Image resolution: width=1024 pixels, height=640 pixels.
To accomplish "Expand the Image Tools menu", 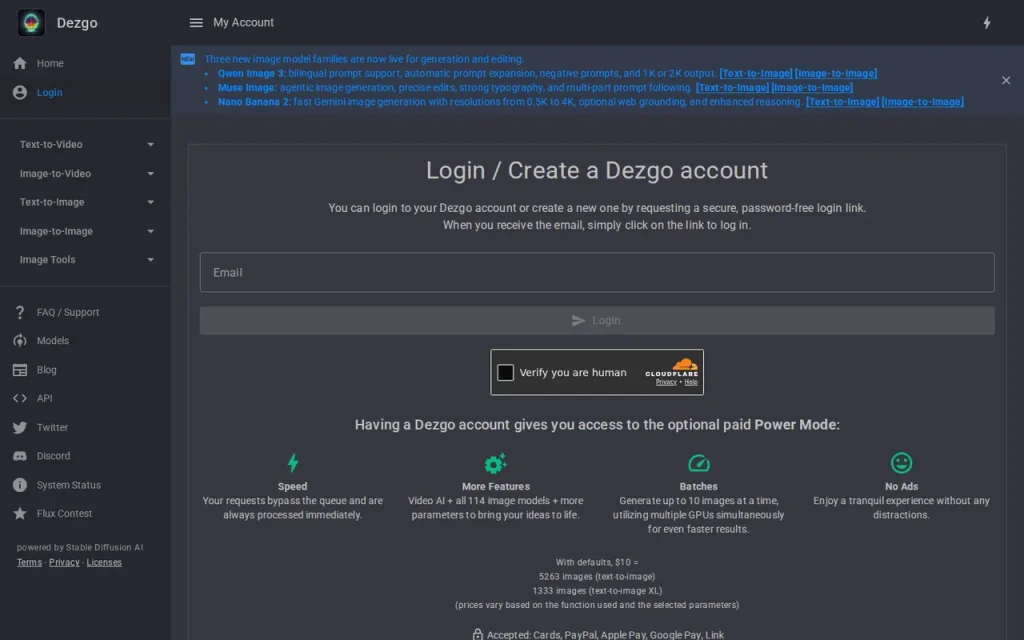I will [86, 260].
